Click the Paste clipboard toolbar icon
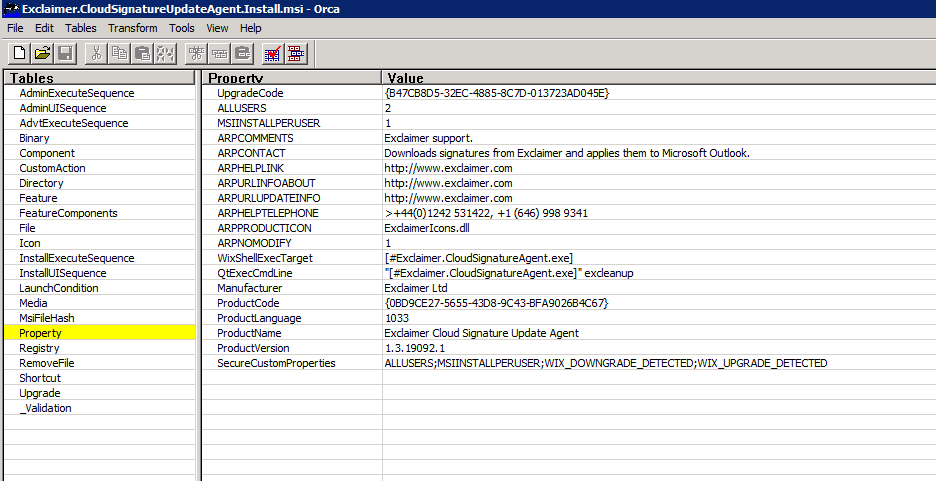The width and height of the screenshot is (936, 481). [143, 53]
